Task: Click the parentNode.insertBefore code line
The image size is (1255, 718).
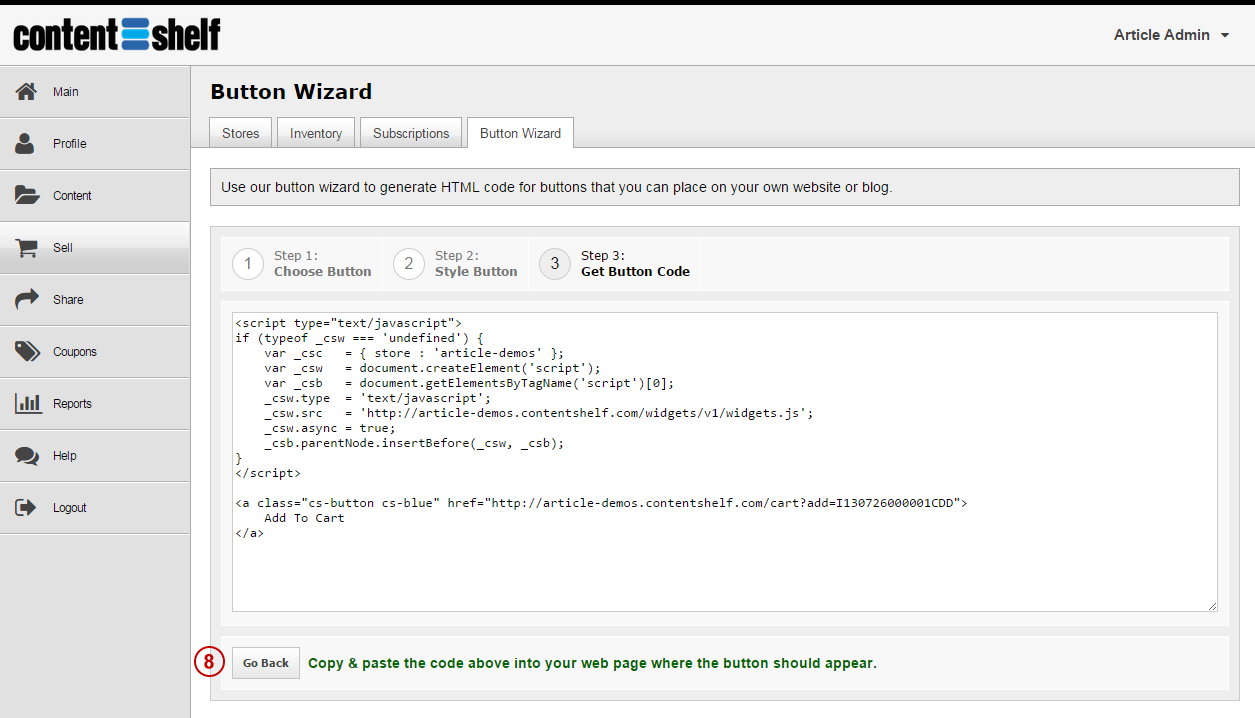Action: click(x=414, y=443)
